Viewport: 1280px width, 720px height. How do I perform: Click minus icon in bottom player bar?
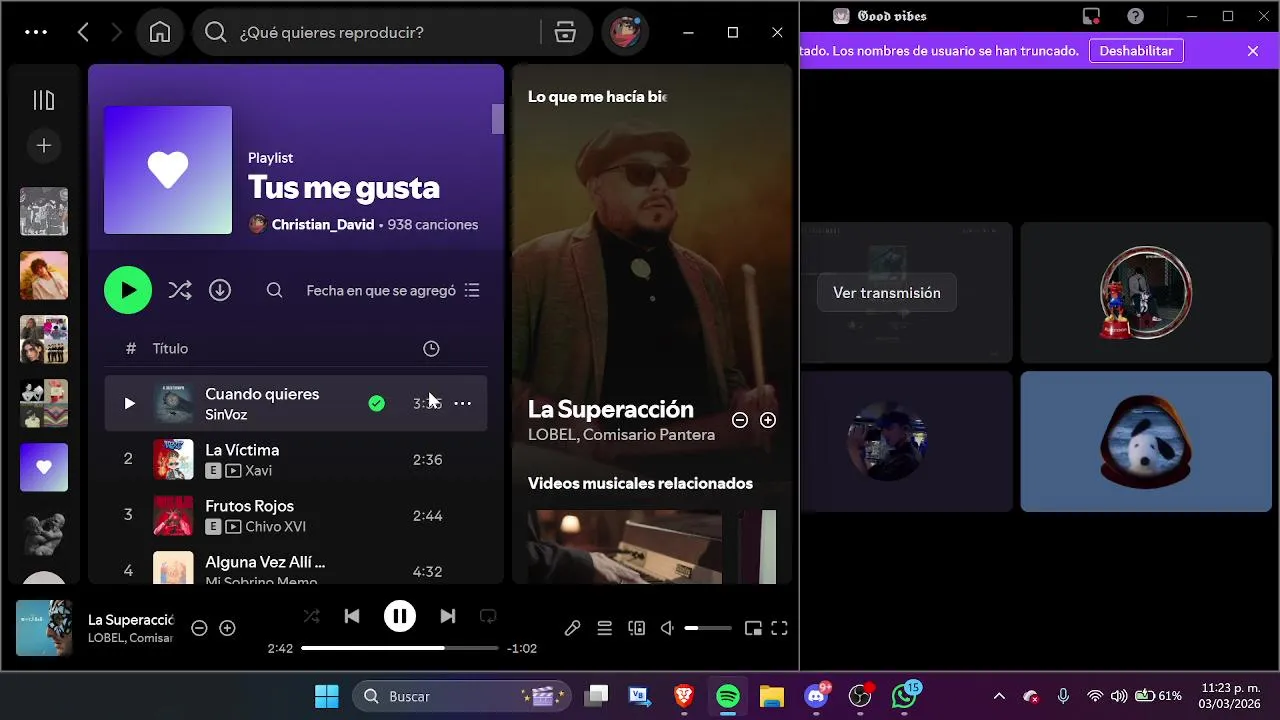199,628
